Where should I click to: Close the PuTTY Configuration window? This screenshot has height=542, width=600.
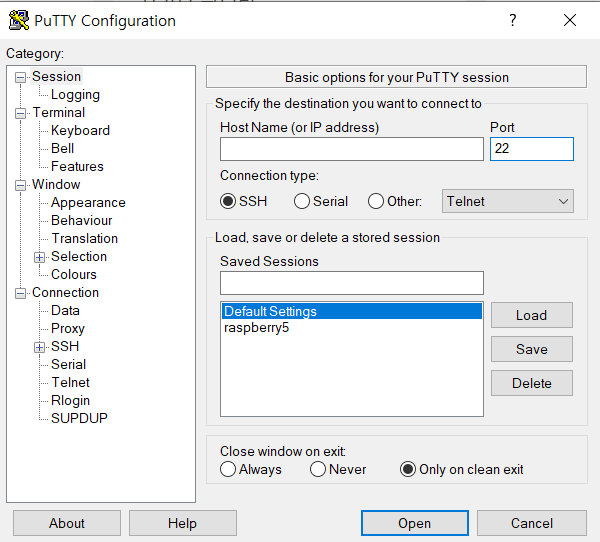[570, 20]
